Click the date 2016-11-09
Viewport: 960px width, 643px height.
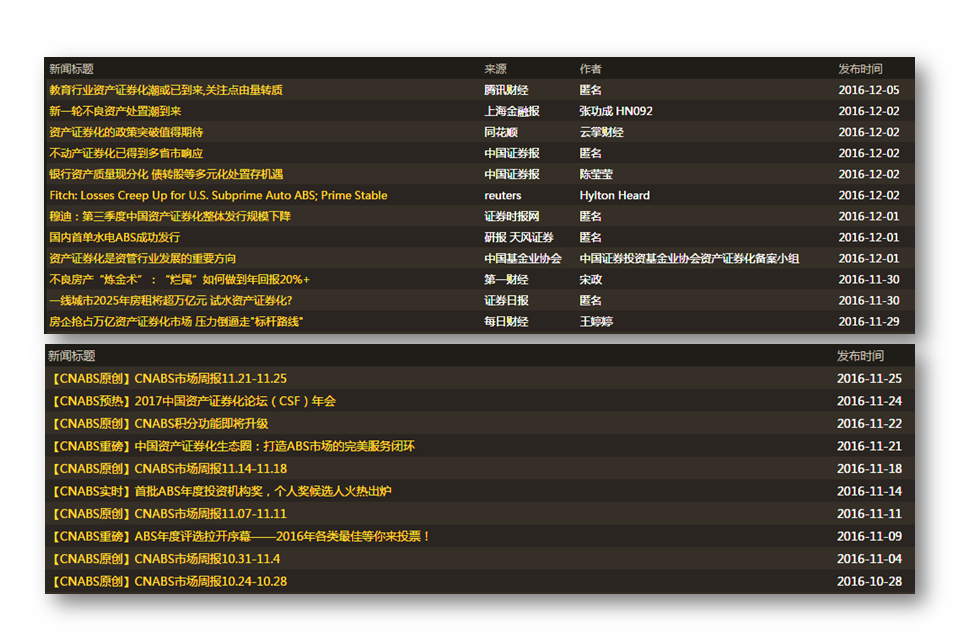click(869, 536)
